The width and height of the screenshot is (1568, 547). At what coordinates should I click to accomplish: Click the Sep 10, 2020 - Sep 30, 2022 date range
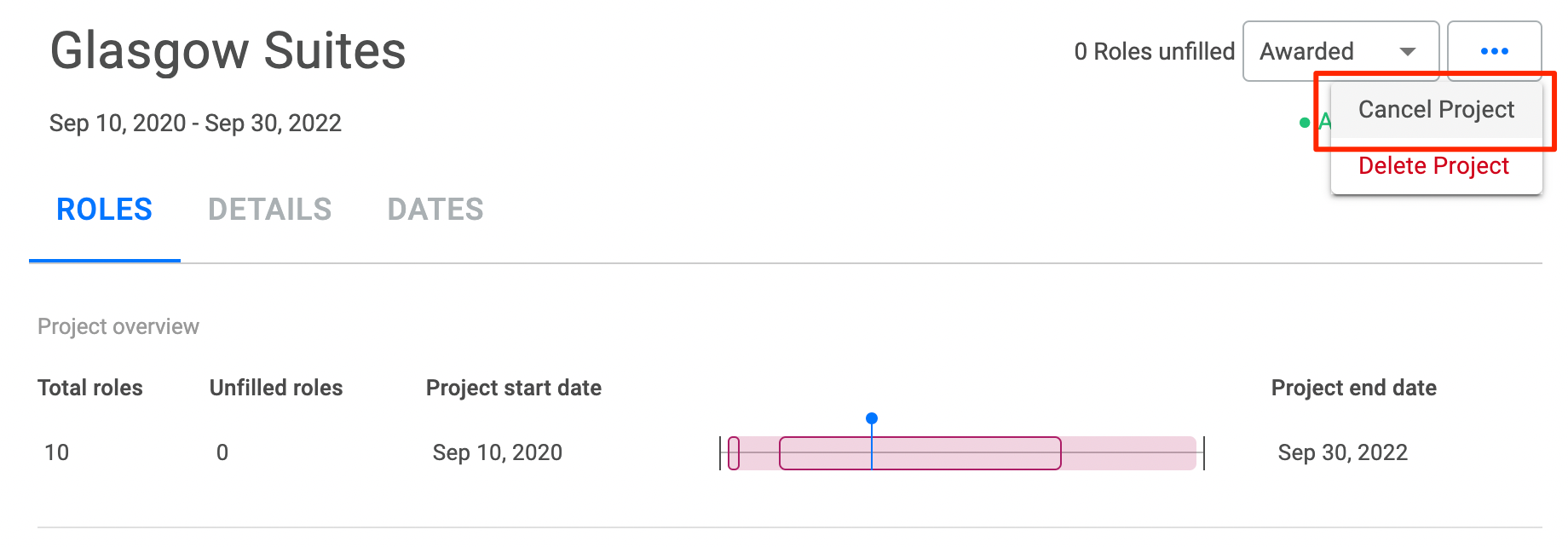pos(195,124)
